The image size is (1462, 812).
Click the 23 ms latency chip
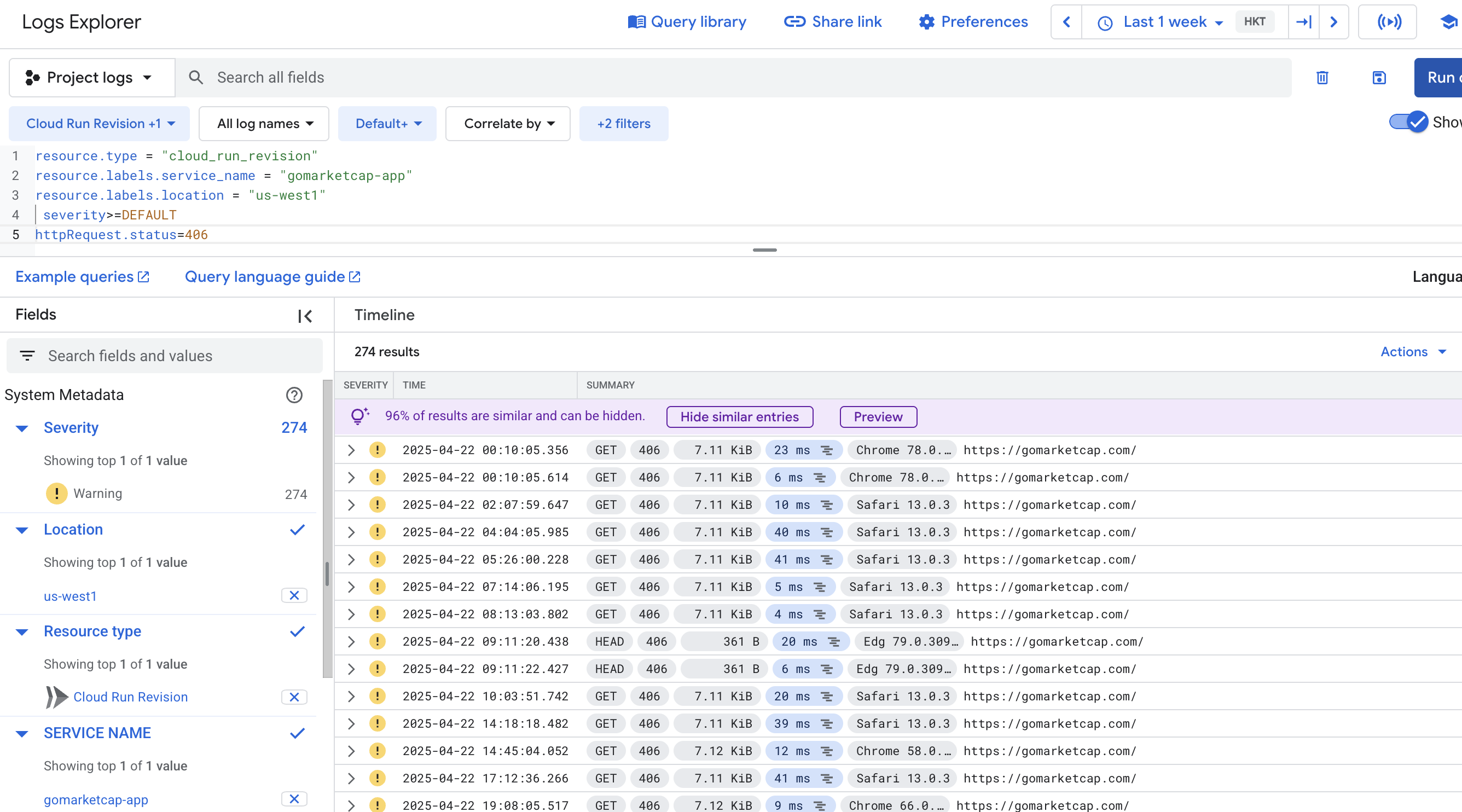[x=803, y=450]
